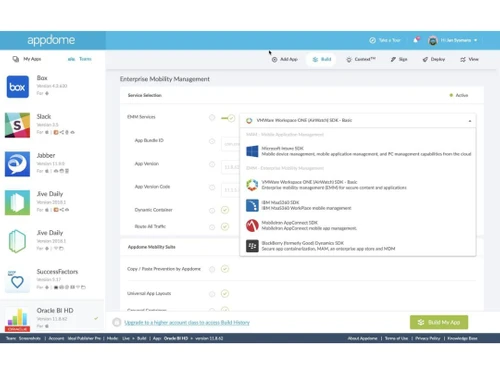
Task: Select the Oracle BI HD app icon
Action: pos(17,319)
